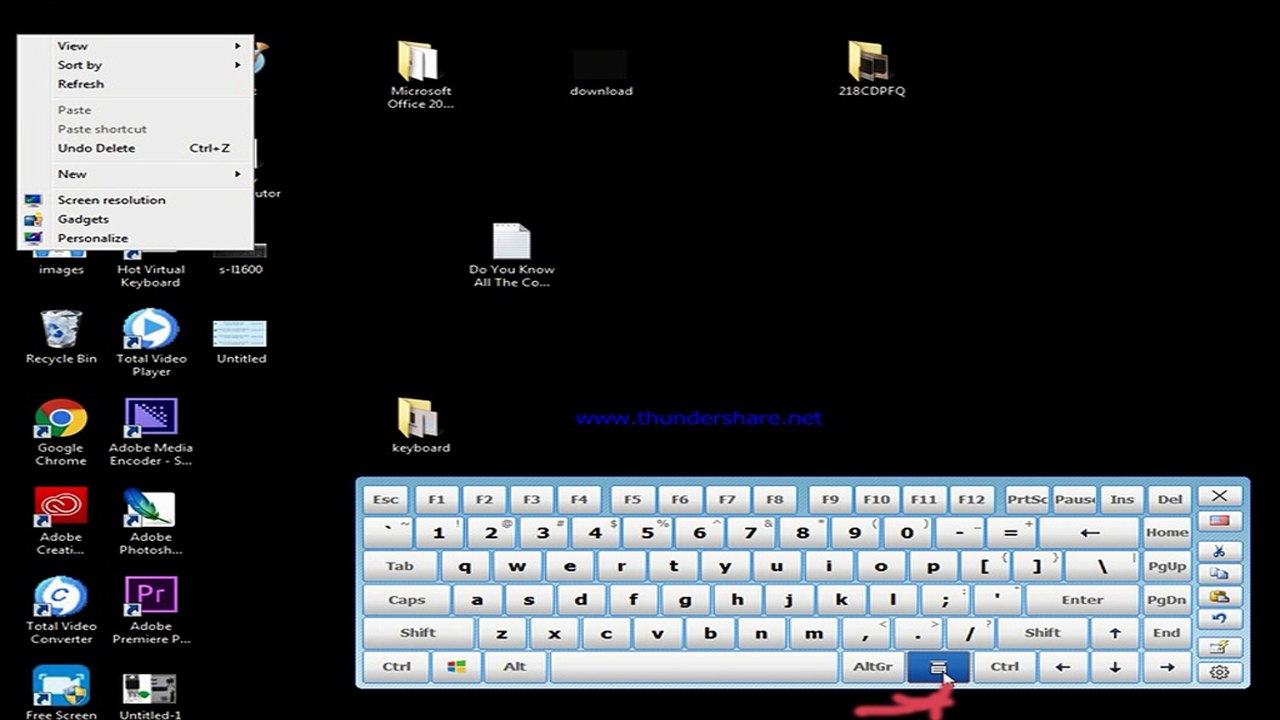Tap the context menu key beside AltGr
Viewport: 1280px width, 720px height.
click(938, 667)
